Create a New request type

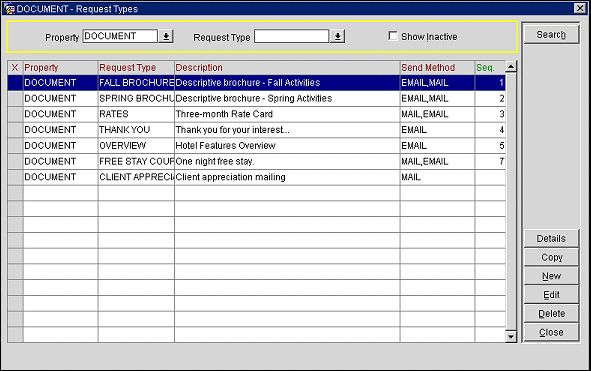551,276
